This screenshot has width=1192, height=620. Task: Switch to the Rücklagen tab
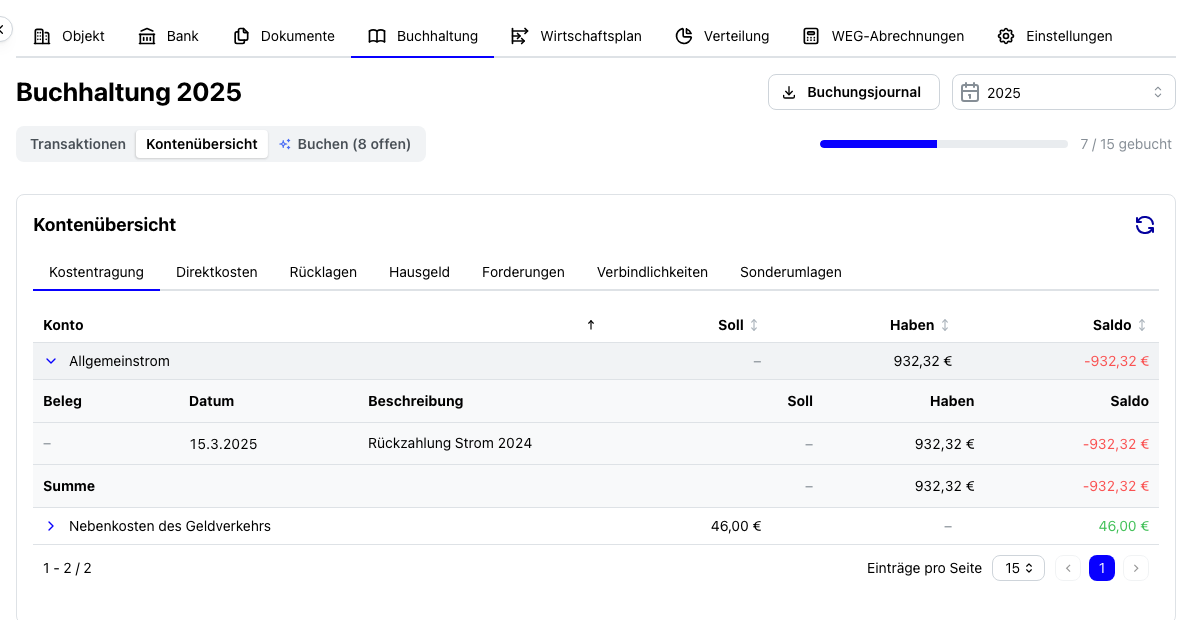tap(323, 273)
